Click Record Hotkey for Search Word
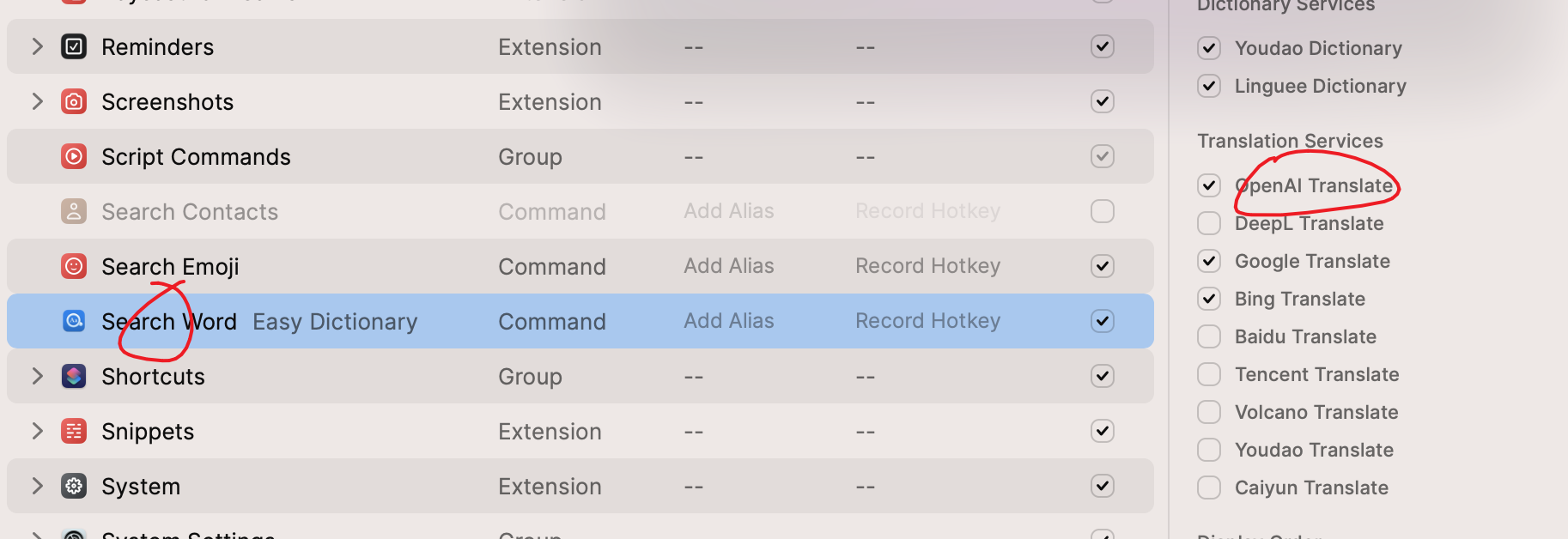 [927, 321]
